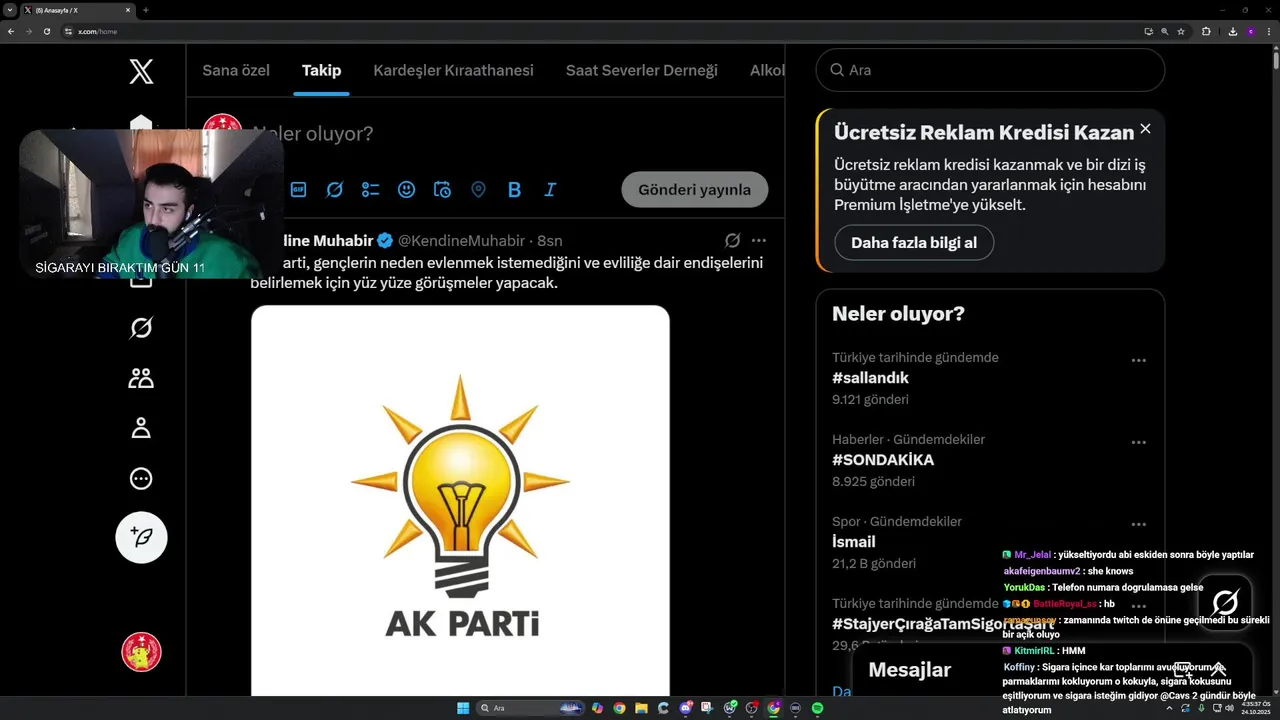The image size is (1280, 720).
Task: Open Profile from the left sidebar
Action: click(141, 428)
